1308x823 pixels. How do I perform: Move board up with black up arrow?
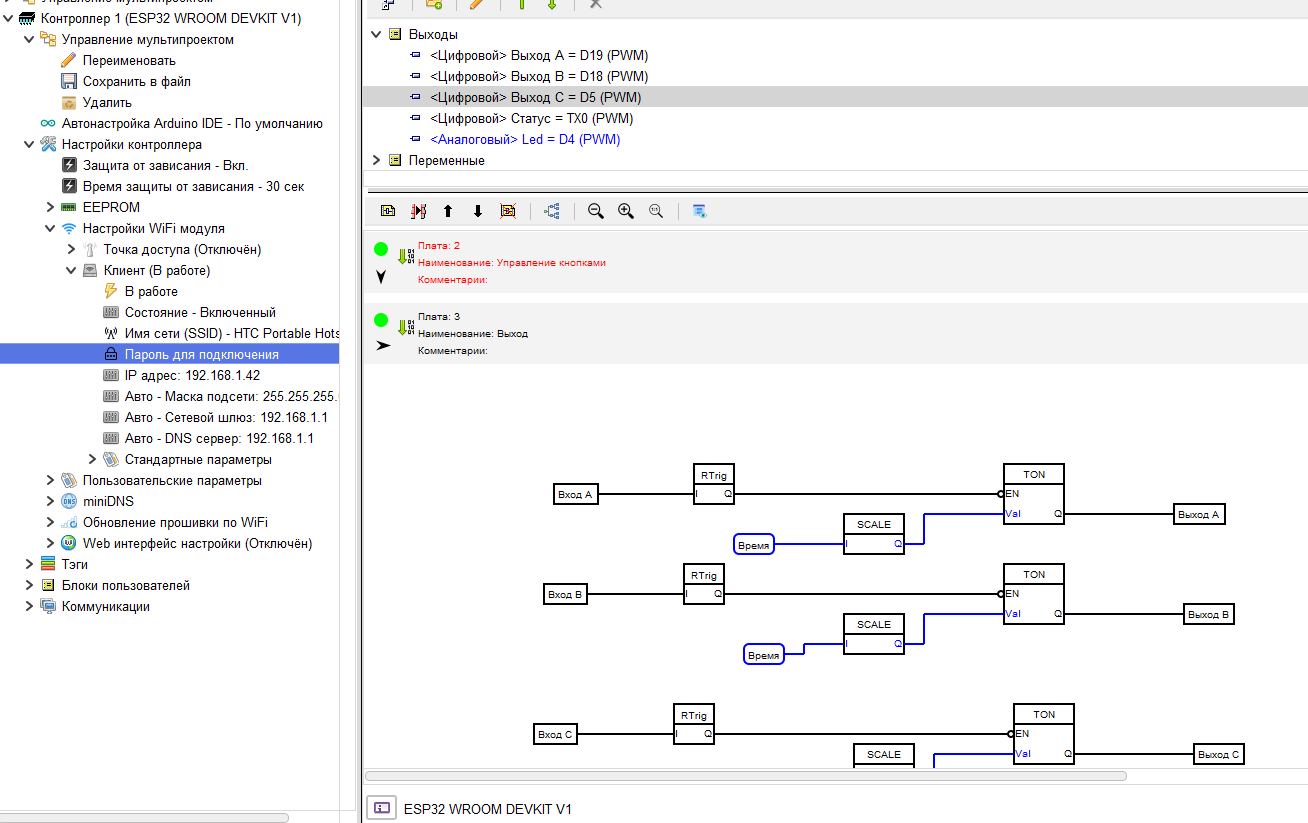pyautogui.click(x=448, y=211)
